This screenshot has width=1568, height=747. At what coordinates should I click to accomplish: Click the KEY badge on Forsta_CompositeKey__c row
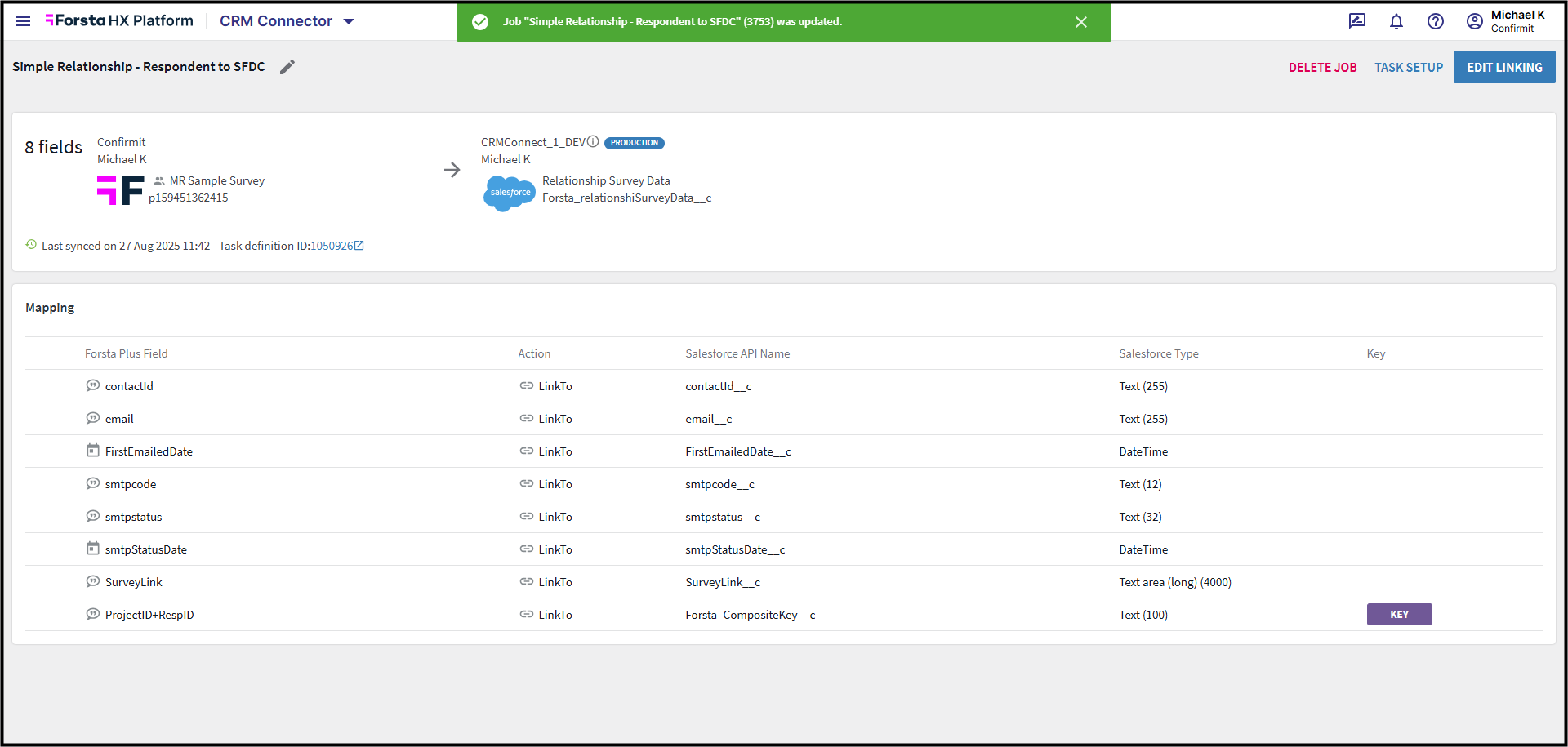(1399, 615)
